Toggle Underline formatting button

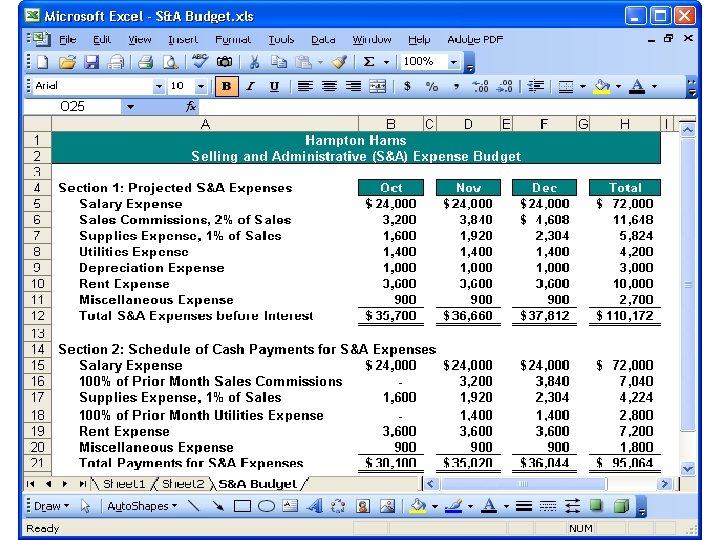pos(274,86)
